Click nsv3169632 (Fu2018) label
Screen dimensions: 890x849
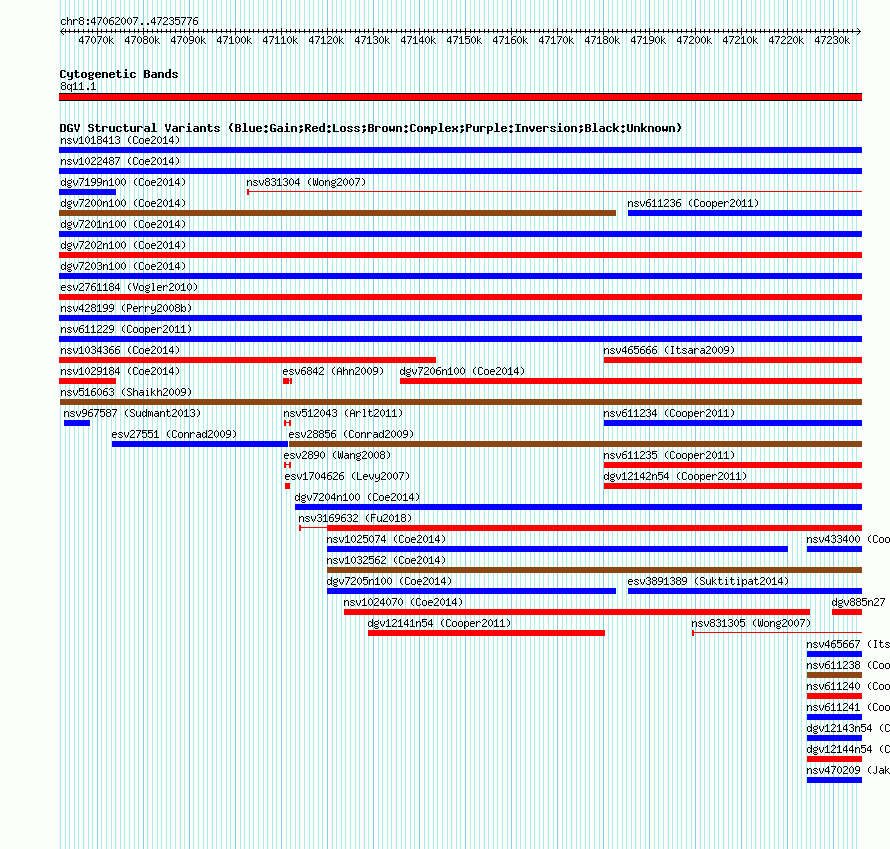click(355, 518)
